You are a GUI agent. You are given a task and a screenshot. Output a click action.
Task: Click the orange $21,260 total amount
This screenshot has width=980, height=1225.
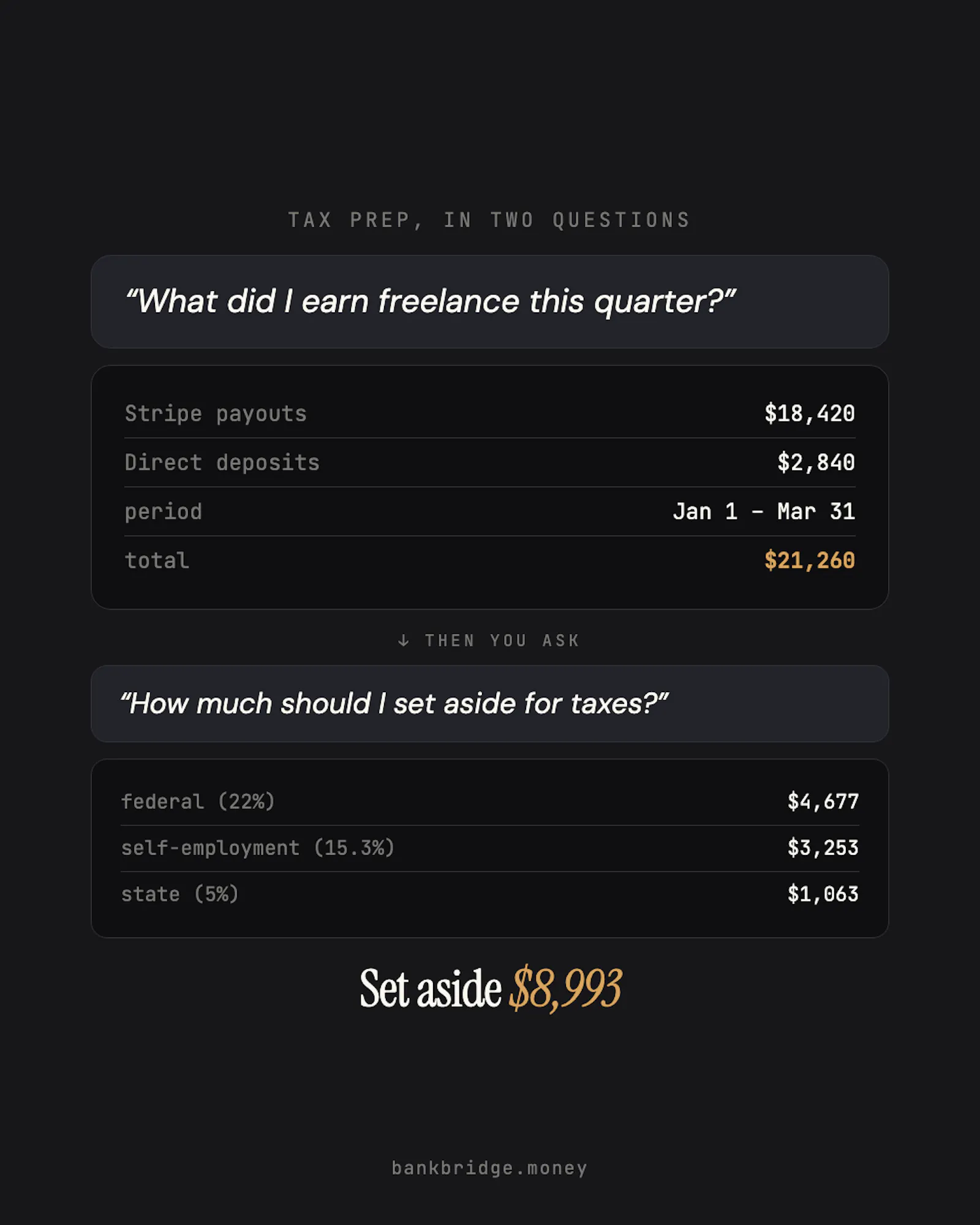click(x=809, y=560)
